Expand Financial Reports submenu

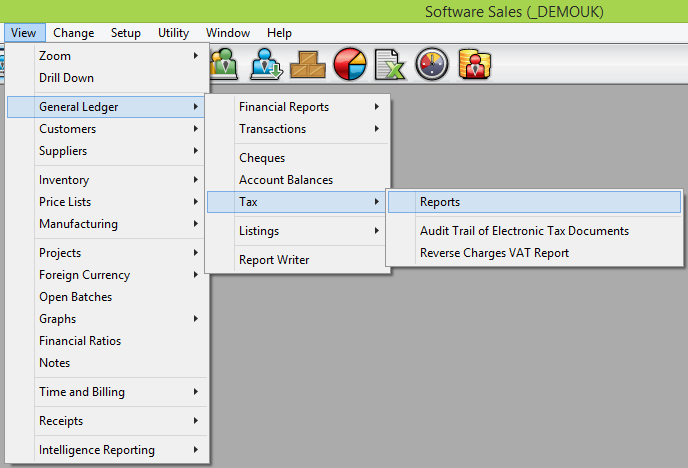[x=297, y=107]
